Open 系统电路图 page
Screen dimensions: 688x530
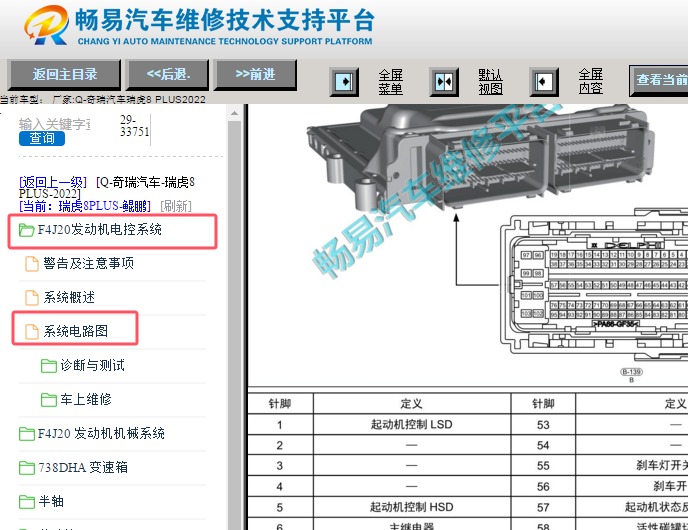point(75,331)
